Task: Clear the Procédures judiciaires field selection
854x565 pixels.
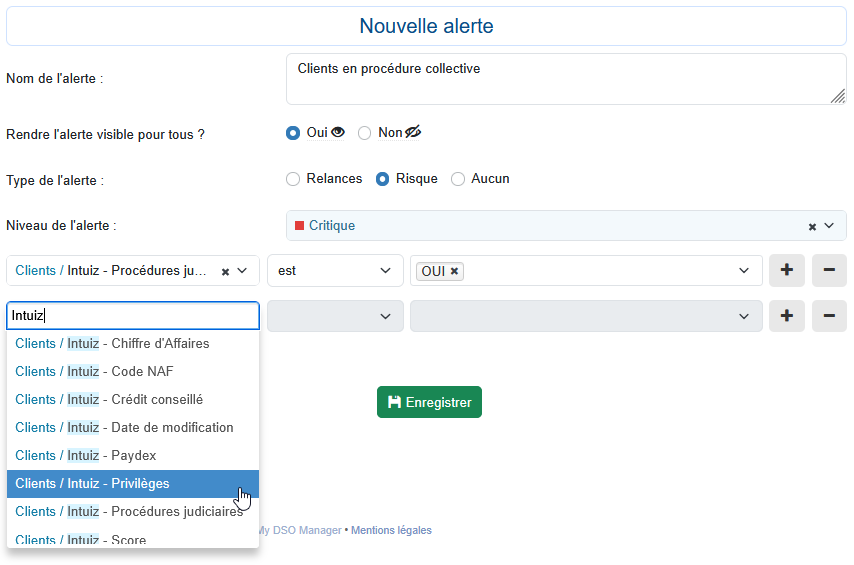Action: 225,271
